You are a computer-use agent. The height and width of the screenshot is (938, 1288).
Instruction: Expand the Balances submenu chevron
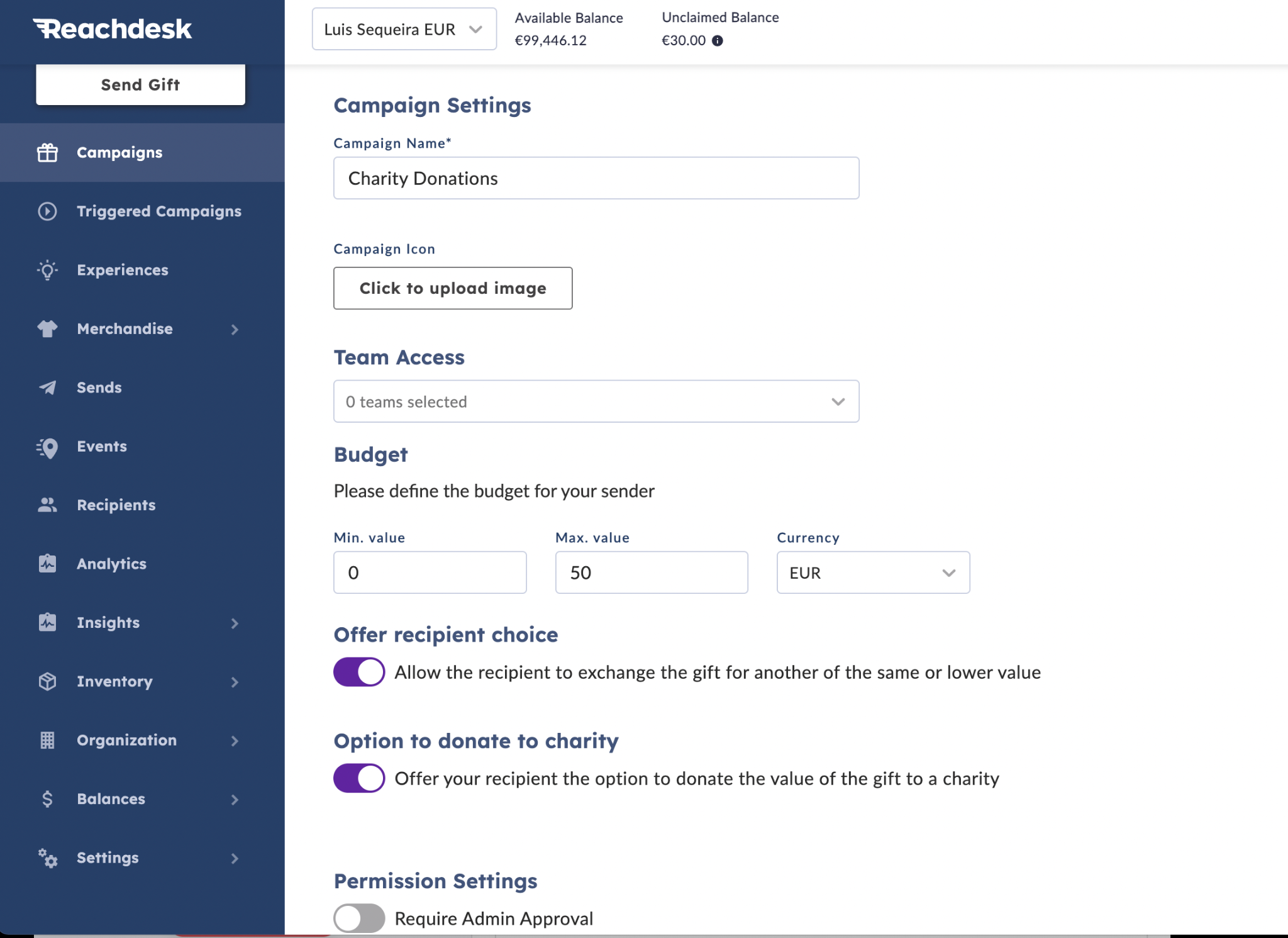[x=235, y=800]
